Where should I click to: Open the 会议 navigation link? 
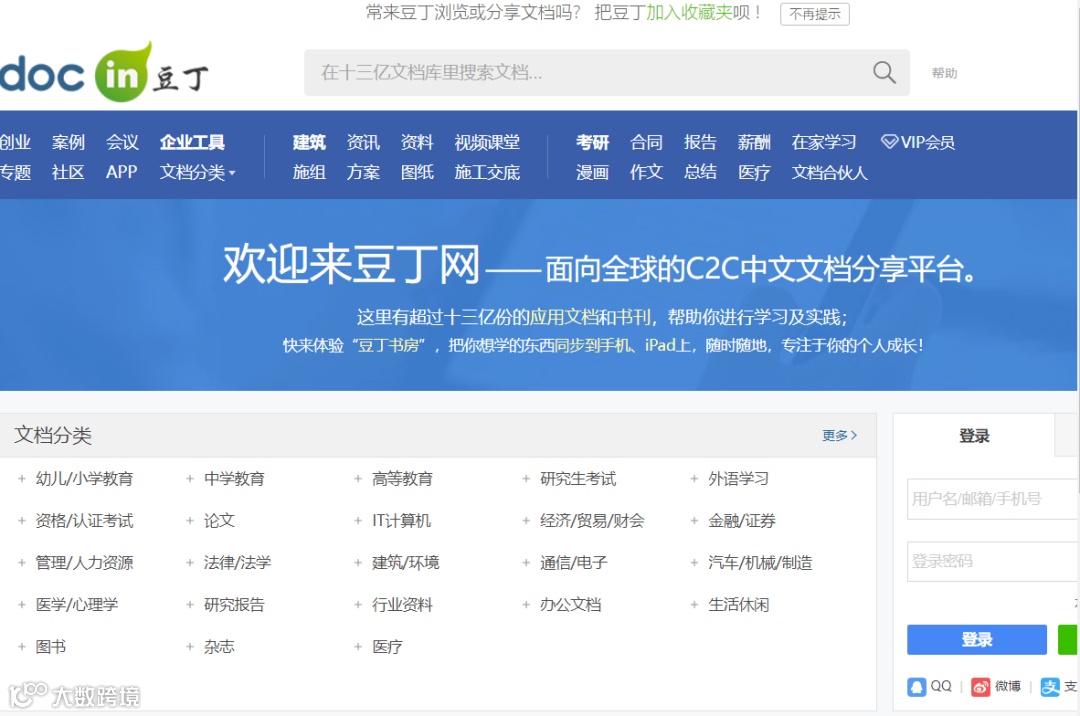pyautogui.click(x=123, y=143)
